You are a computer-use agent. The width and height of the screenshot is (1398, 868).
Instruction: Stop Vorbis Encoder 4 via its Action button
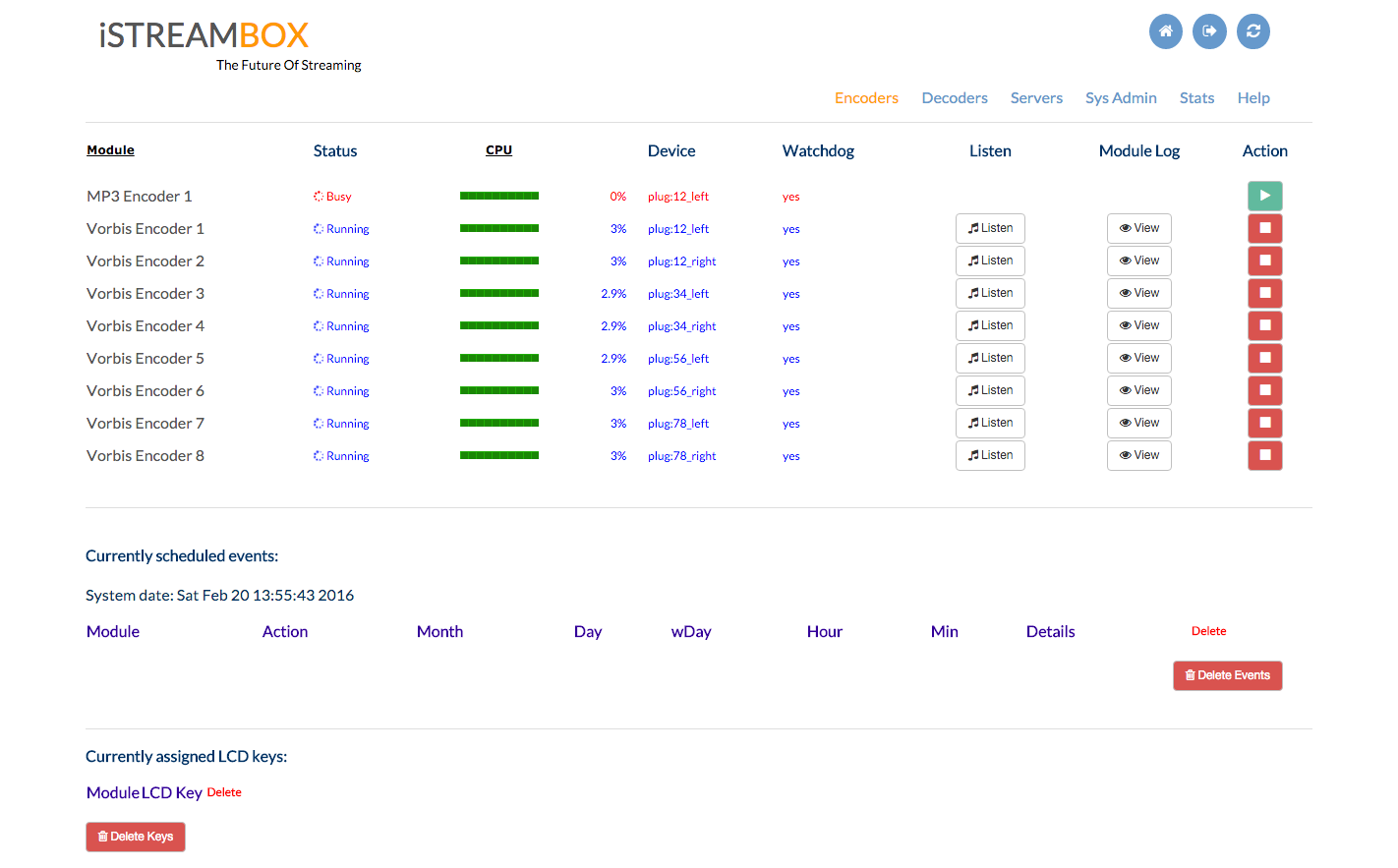pyautogui.click(x=1265, y=325)
